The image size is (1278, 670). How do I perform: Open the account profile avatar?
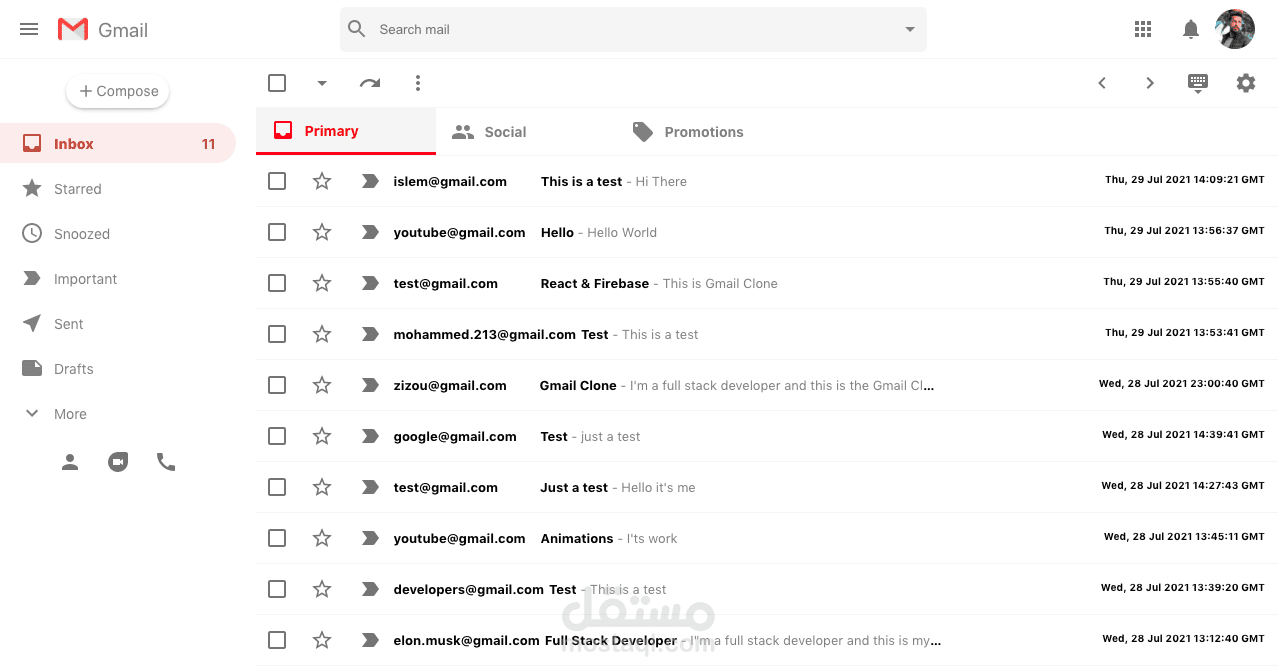point(1235,29)
